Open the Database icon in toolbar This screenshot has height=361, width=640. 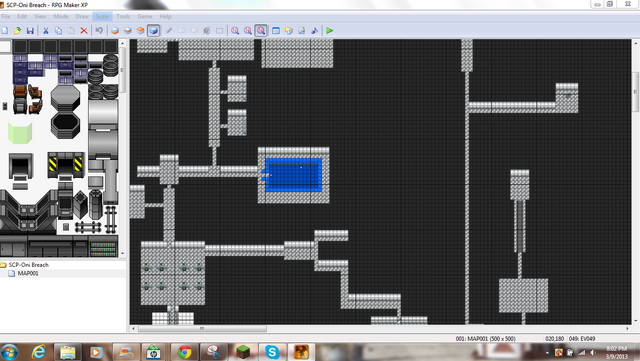tap(276, 31)
